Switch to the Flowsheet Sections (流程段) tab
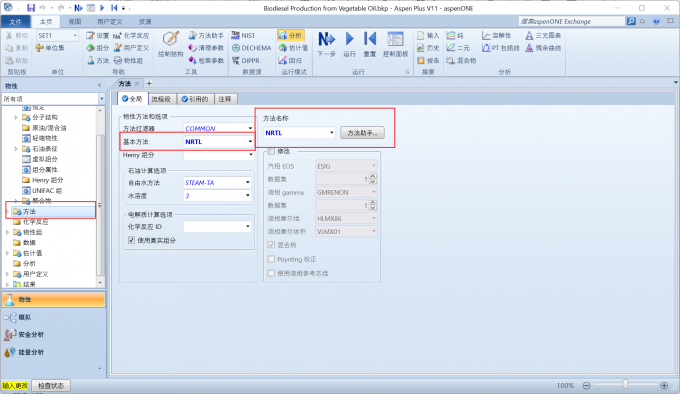Viewport: 680px width, 394px height. tap(161, 99)
